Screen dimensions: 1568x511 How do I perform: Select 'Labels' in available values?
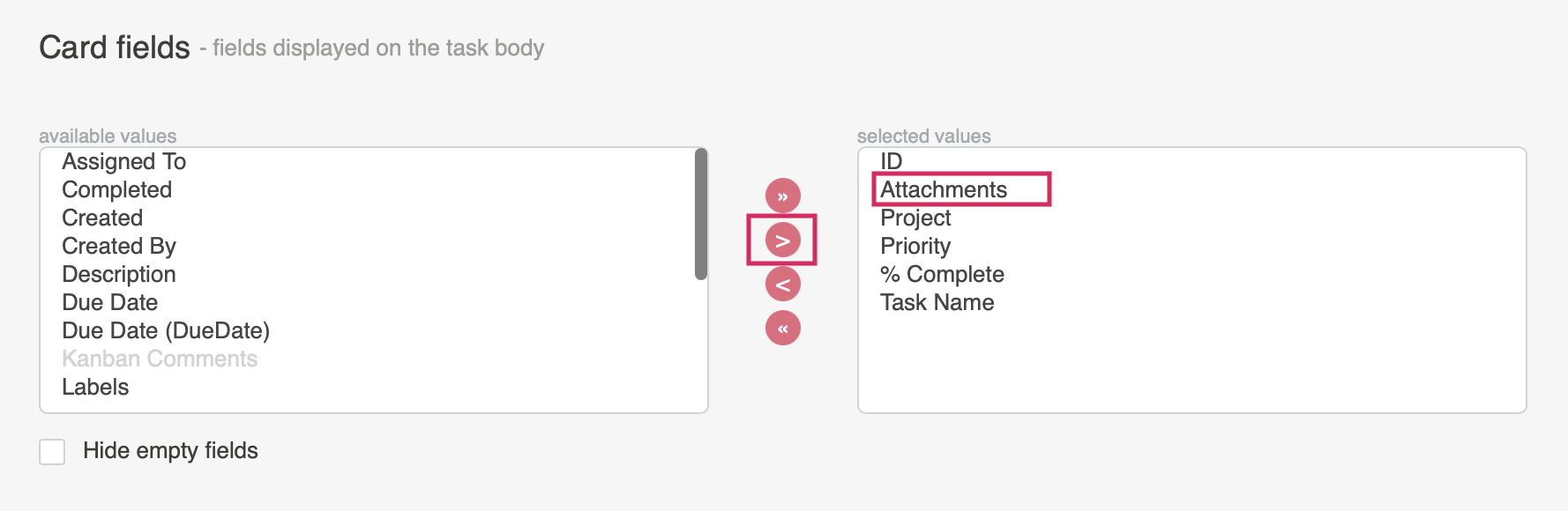(95, 387)
